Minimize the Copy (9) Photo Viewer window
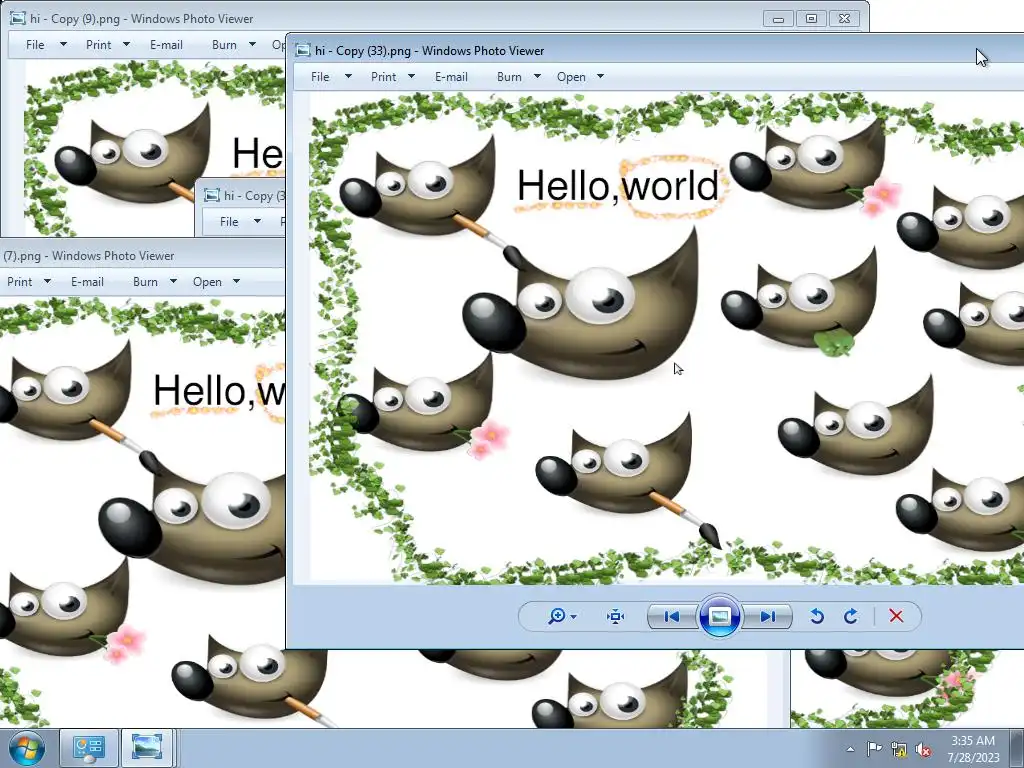 (778, 19)
